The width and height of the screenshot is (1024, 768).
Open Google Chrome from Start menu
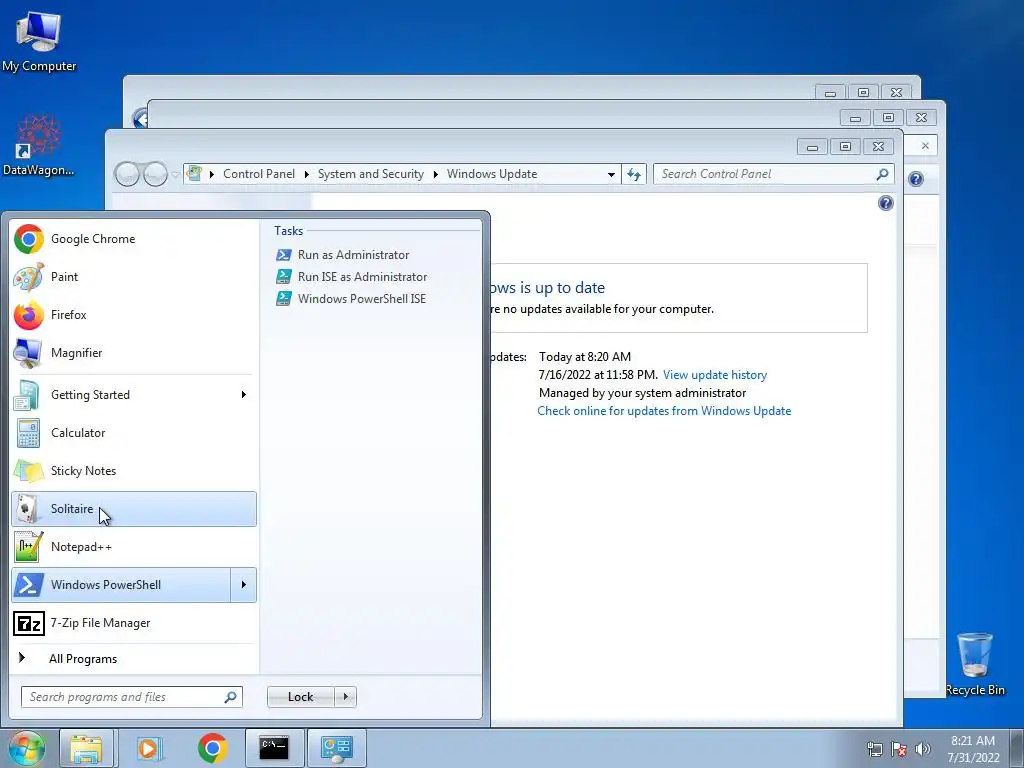pyautogui.click(x=134, y=239)
